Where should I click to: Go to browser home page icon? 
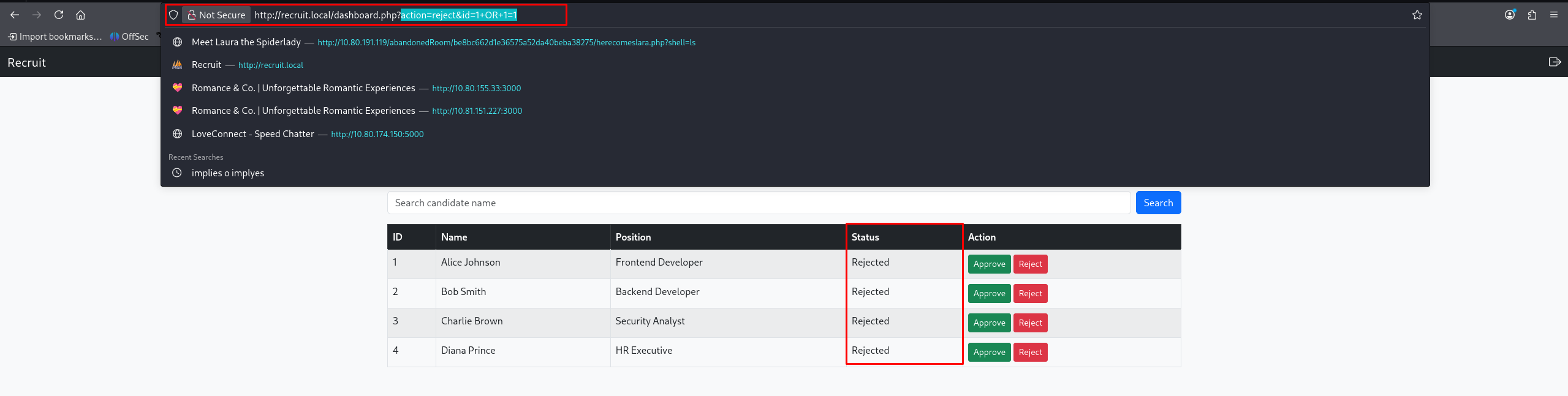(80, 15)
